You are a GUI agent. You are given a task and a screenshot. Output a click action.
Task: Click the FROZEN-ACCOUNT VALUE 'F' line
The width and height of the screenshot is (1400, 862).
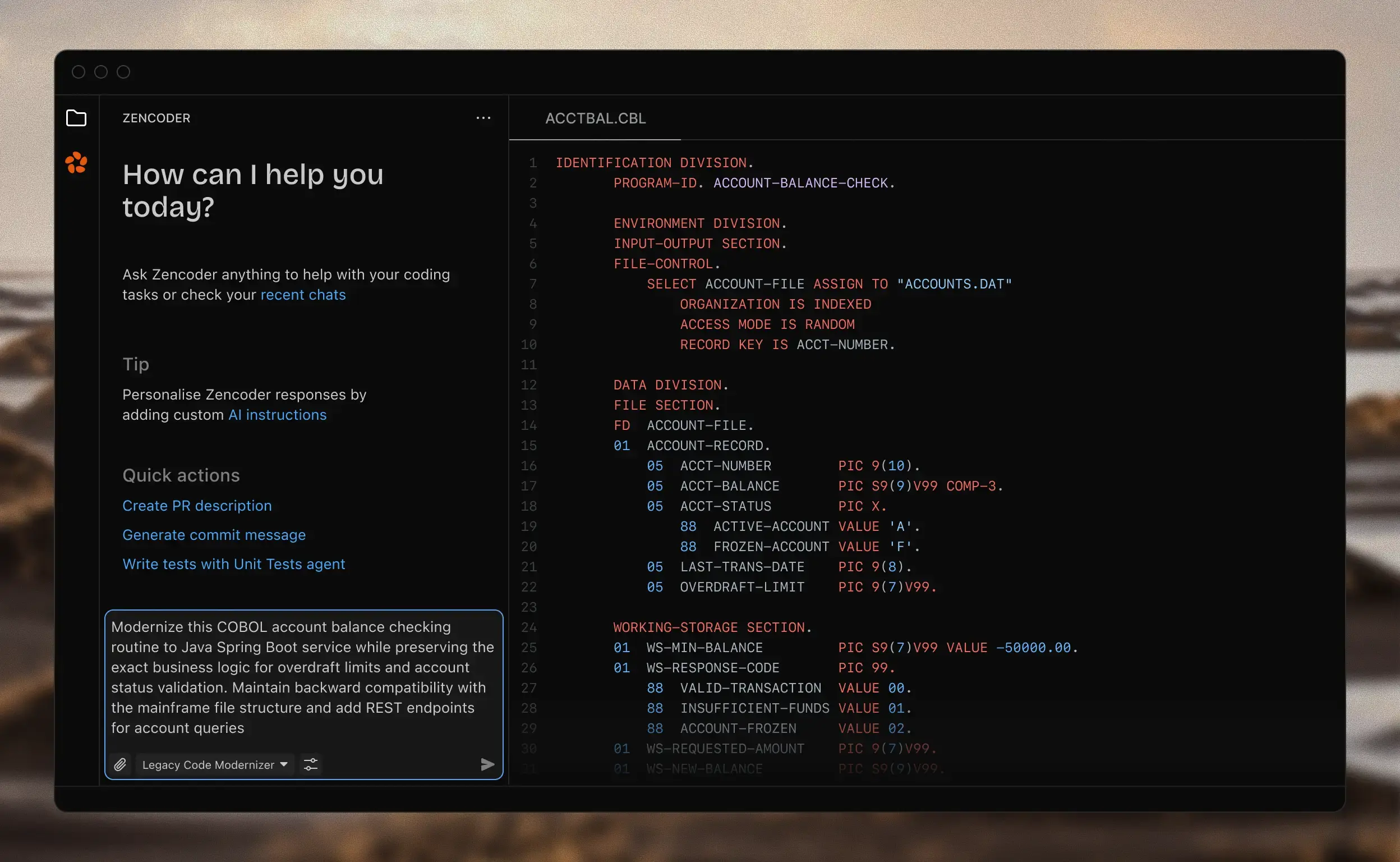tap(800, 546)
